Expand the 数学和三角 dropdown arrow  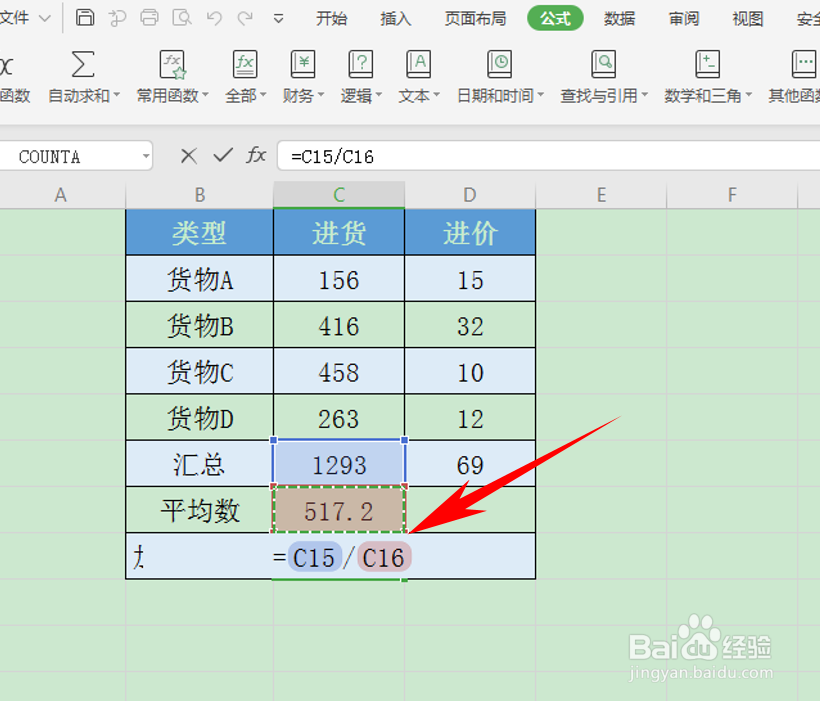(x=748, y=95)
